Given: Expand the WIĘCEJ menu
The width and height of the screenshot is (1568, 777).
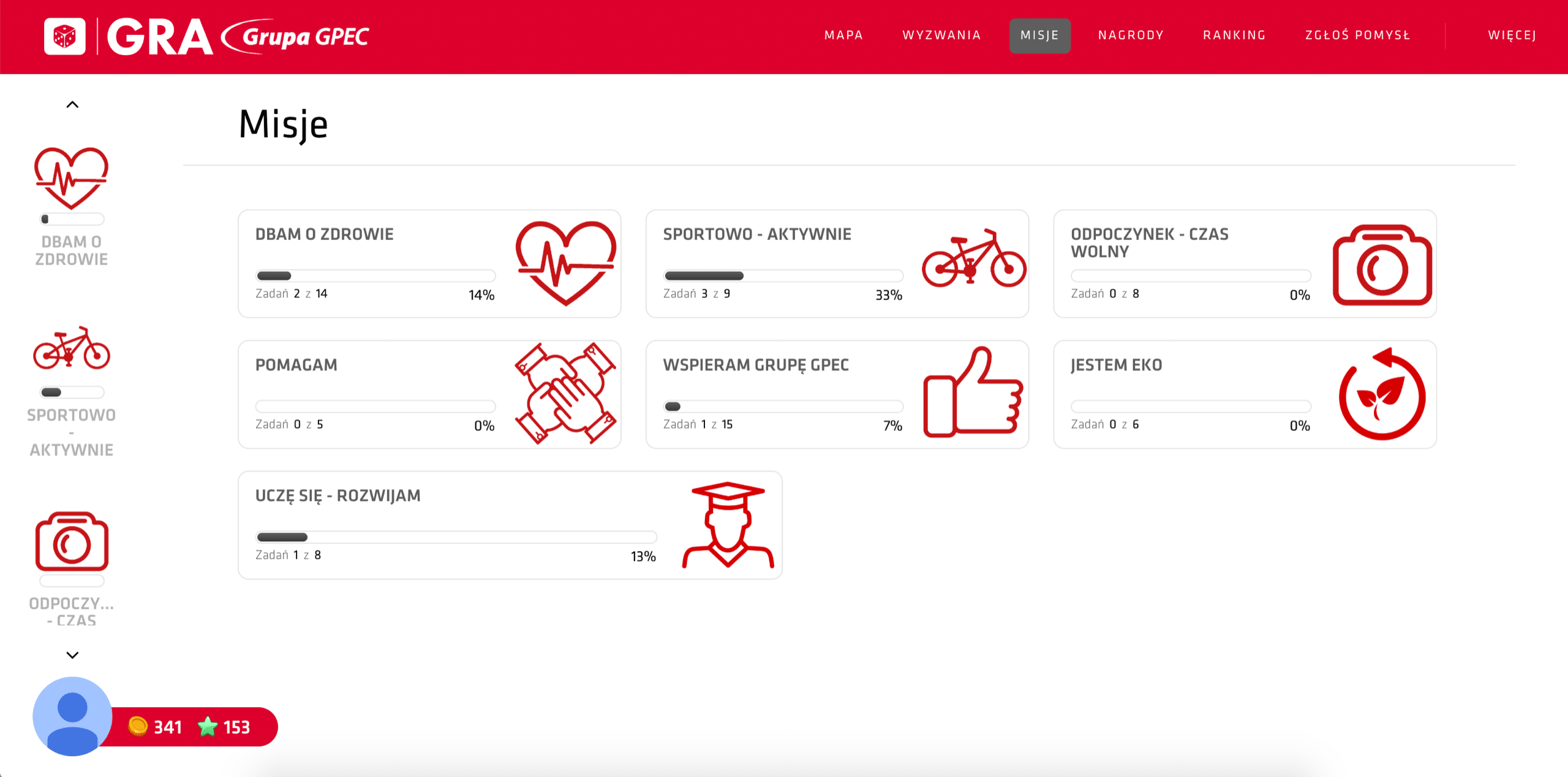Looking at the screenshot, I should click(x=1512, y=36).
